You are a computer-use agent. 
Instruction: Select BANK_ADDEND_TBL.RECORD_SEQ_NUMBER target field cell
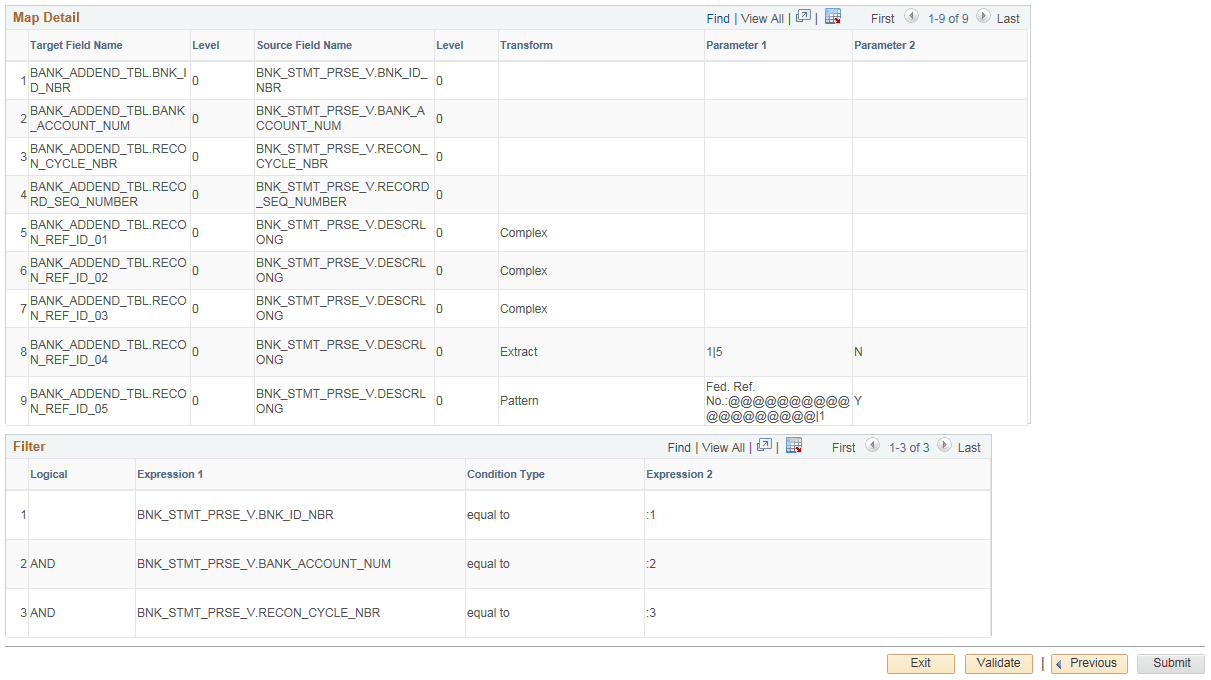tap(108, 194)
